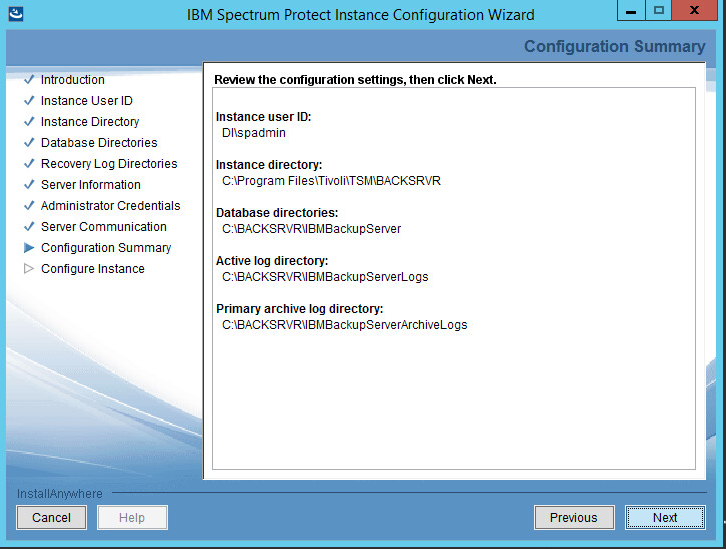Select Configure Instance pending step
Image resolution: width=726 pixels, height=549 pixels.
pyautogui.click(x=92, y=269)
